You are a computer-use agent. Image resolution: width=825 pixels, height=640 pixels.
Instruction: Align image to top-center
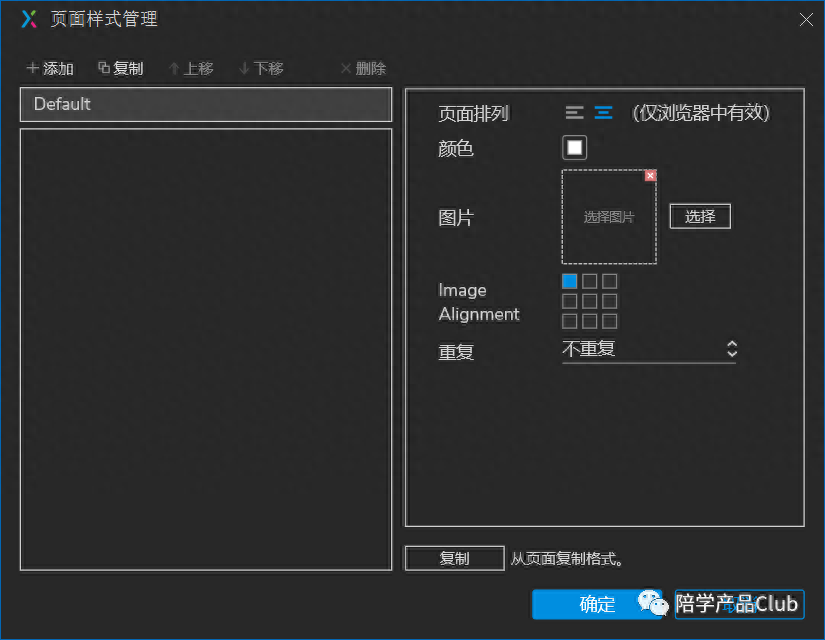[x=589, y=281]
